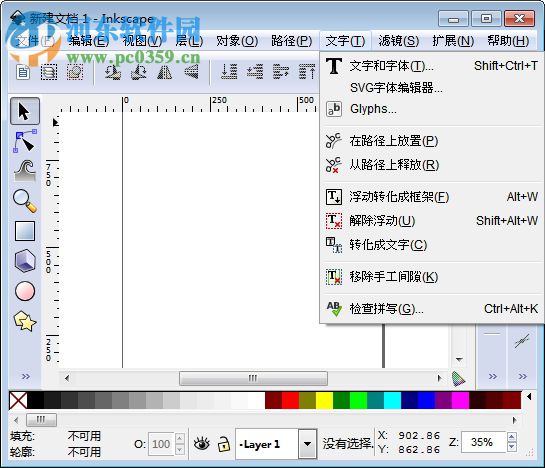Viewport: 545px width, 468px height.
Task: Choose 移除手工间隙(K) entry
Action: tap(432, 277)
